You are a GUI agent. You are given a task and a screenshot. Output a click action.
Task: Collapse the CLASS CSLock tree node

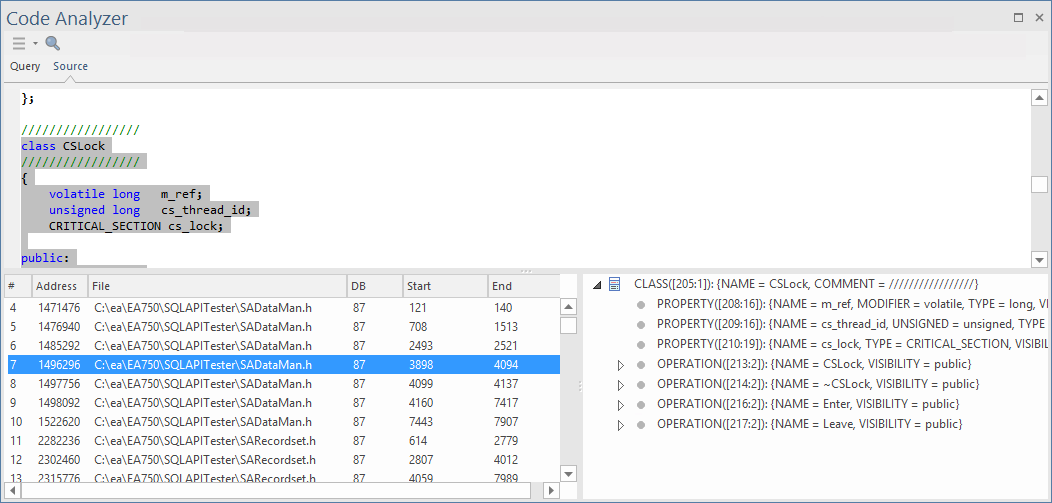tap(597, 285)
